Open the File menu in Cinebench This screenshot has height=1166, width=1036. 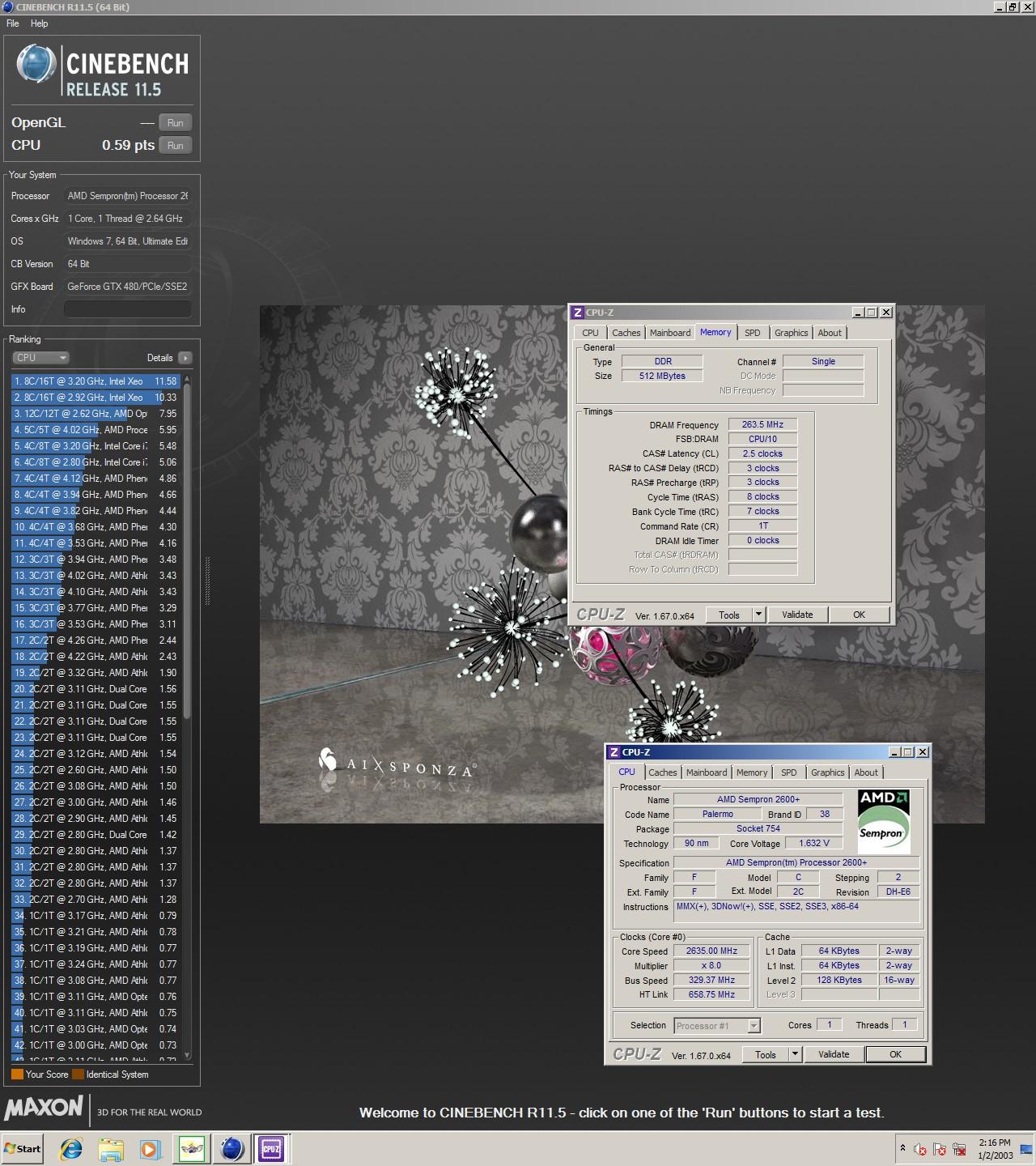point(13,23)
